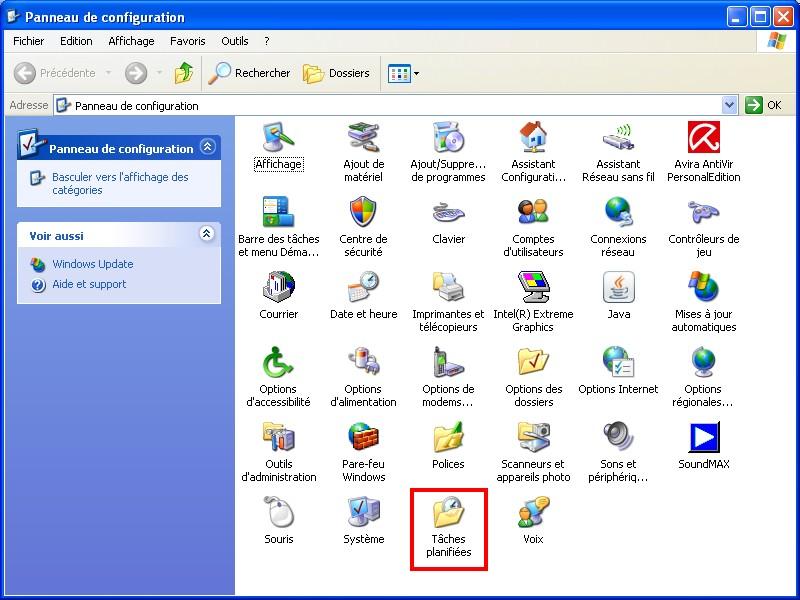Open Date et heure icon

tap(363, 287)
